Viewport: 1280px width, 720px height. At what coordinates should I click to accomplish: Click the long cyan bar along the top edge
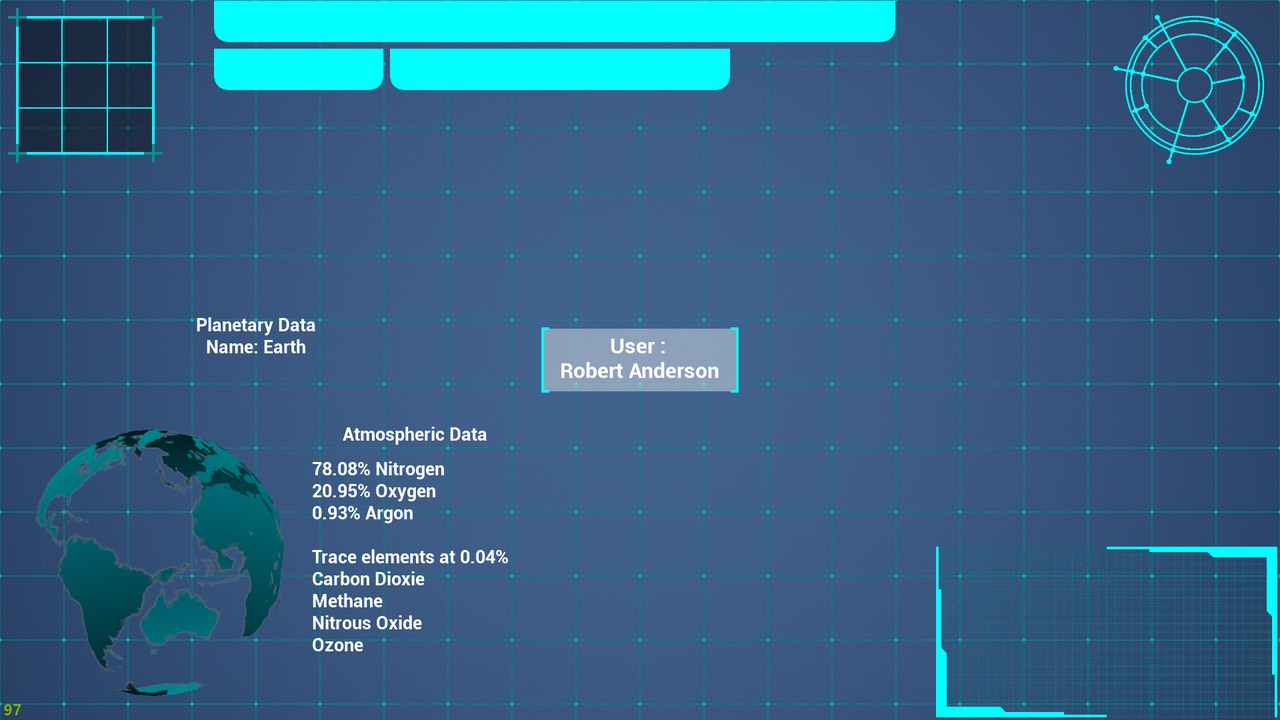click(554, 21)
